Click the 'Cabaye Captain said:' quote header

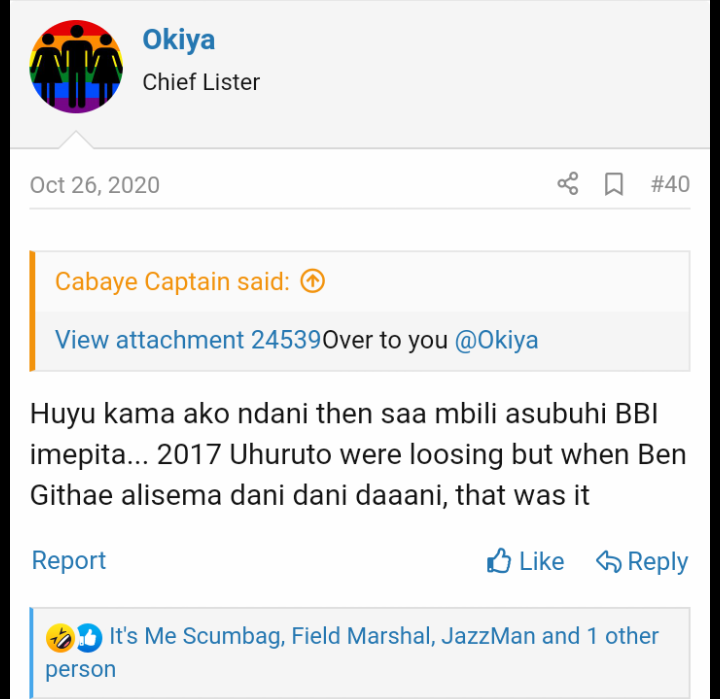pos(172,282)
